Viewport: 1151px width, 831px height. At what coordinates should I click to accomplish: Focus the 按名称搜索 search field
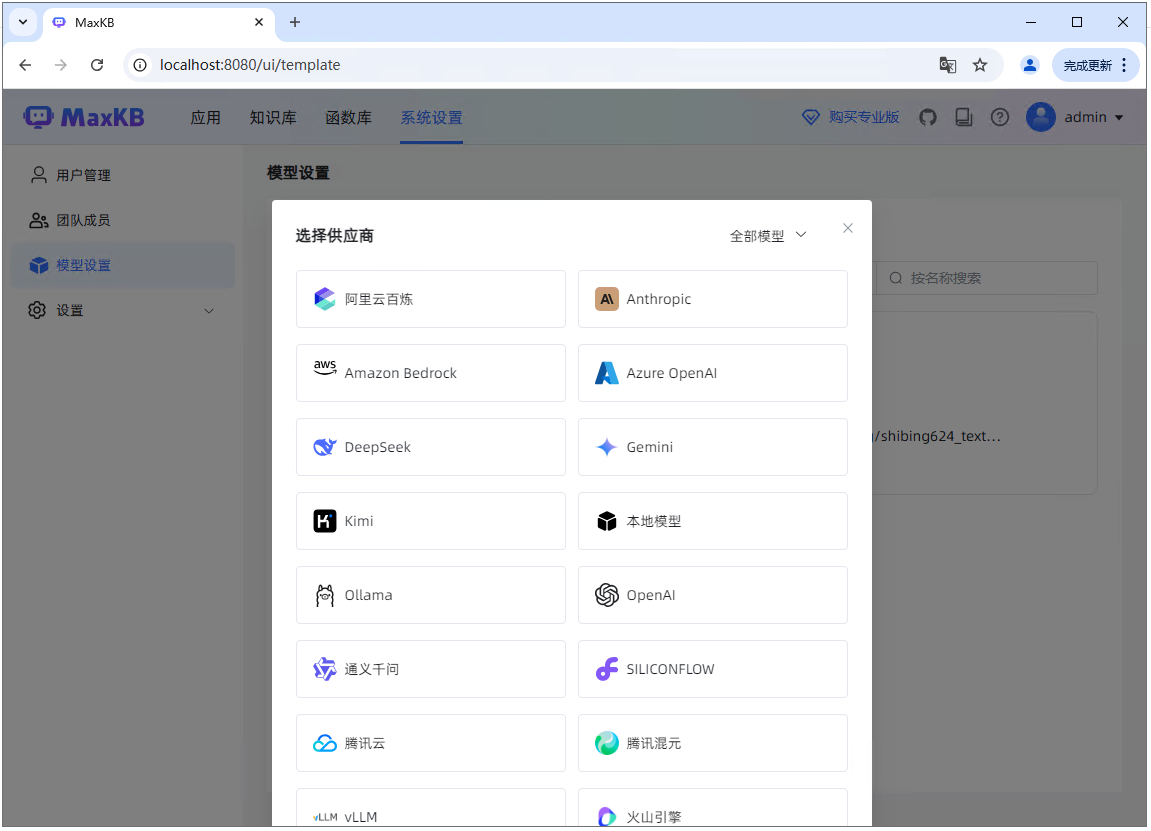coord(987,278)
